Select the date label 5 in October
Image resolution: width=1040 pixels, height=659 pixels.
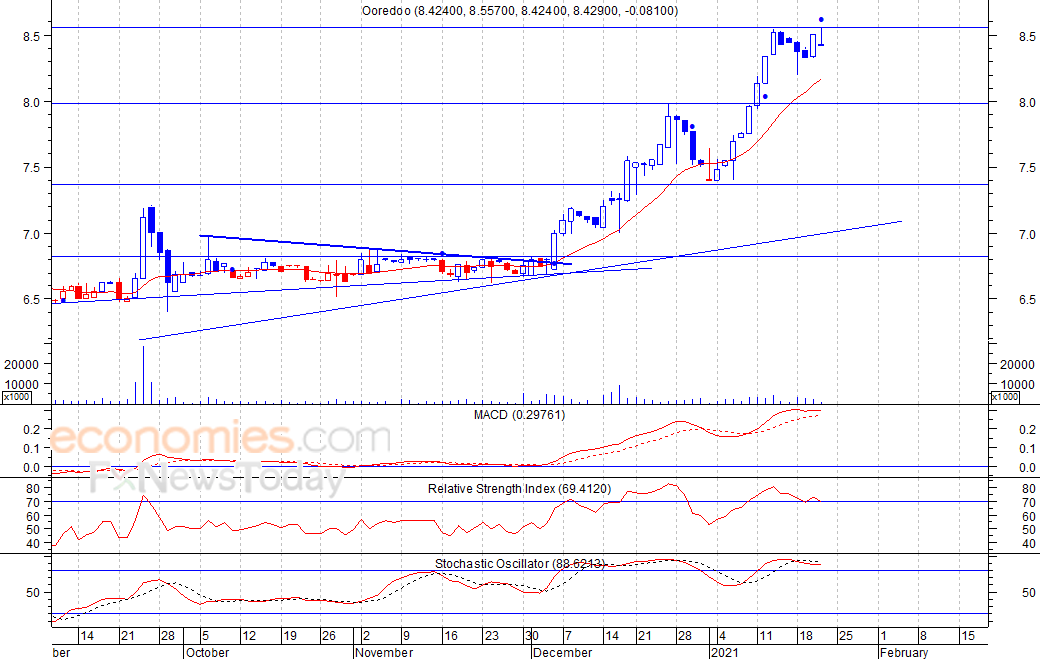click(x=206, y=636)
